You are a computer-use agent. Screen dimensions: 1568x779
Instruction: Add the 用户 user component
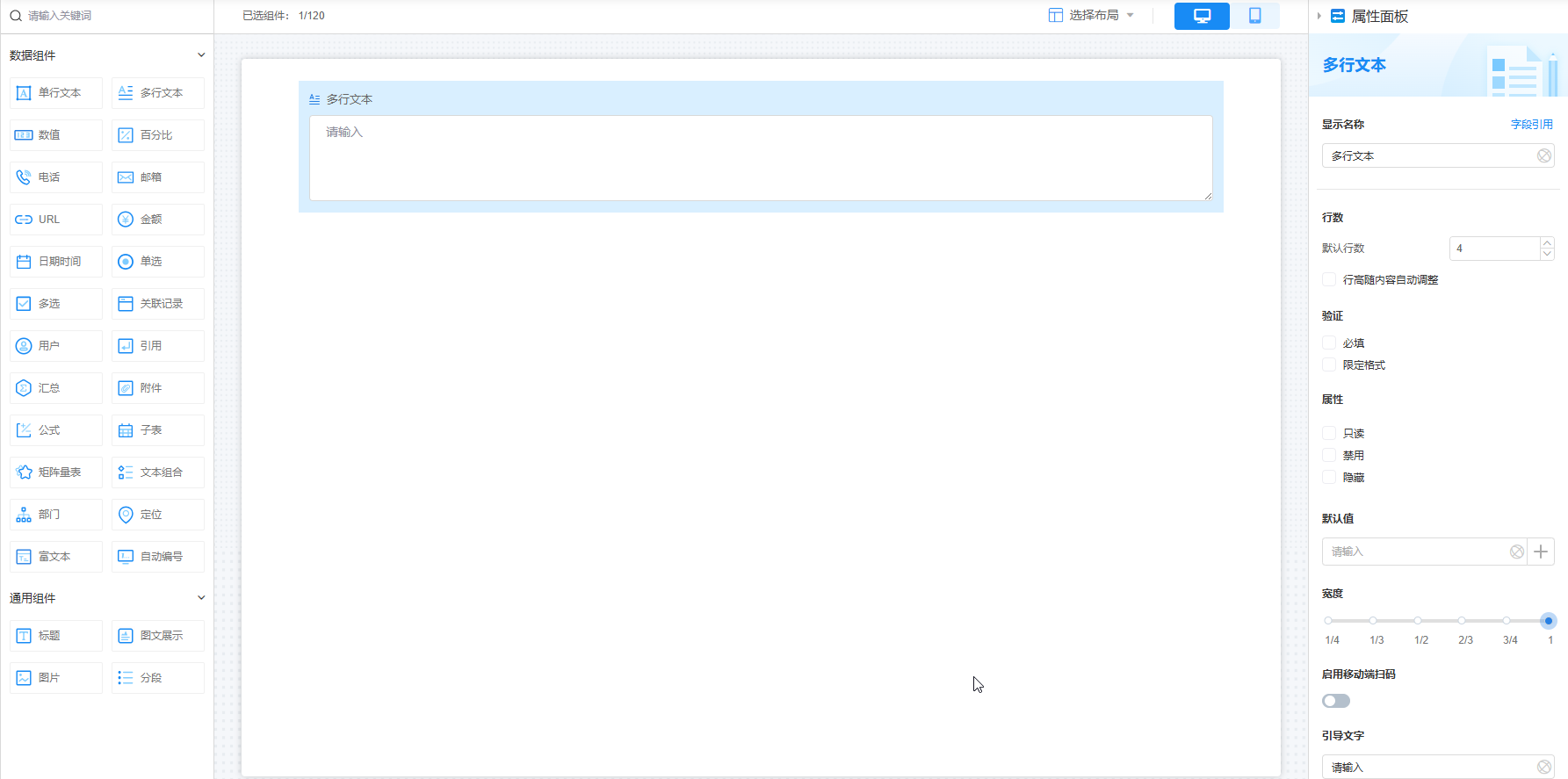click(56, 346)
